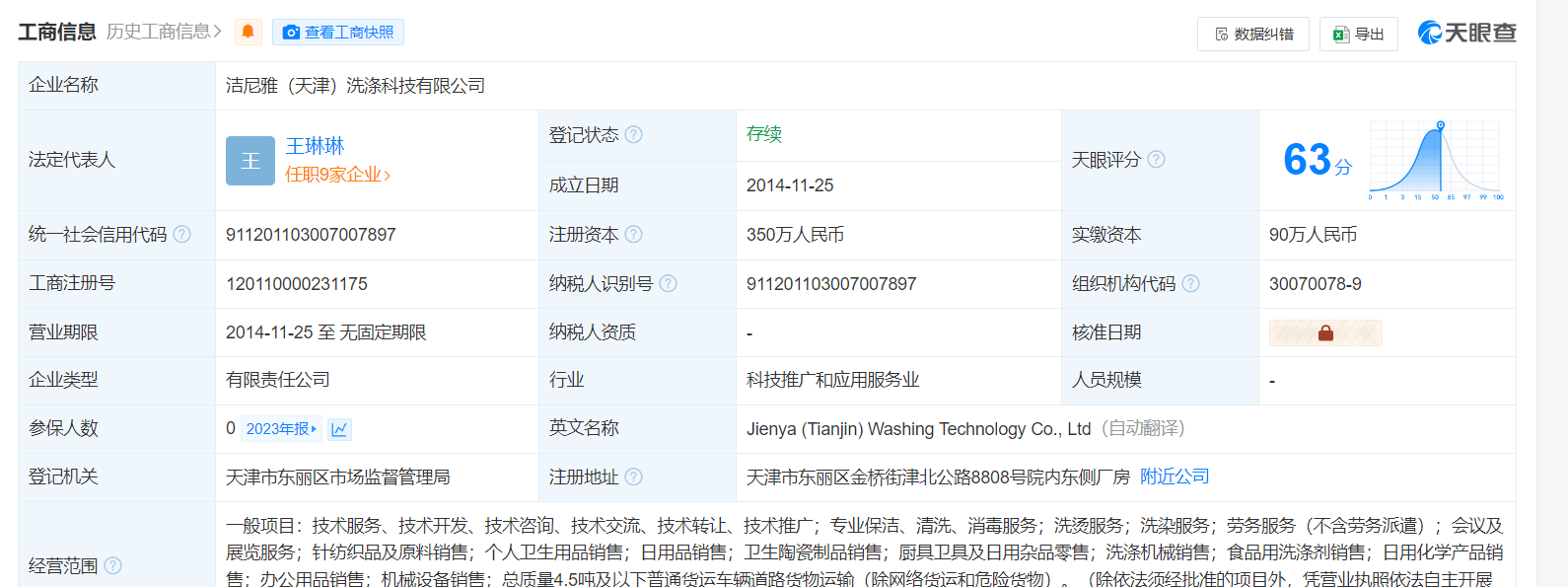Screen dimensions: 1568x587
Task: Click the 王 avatar thumbnail
Action: 250,161
